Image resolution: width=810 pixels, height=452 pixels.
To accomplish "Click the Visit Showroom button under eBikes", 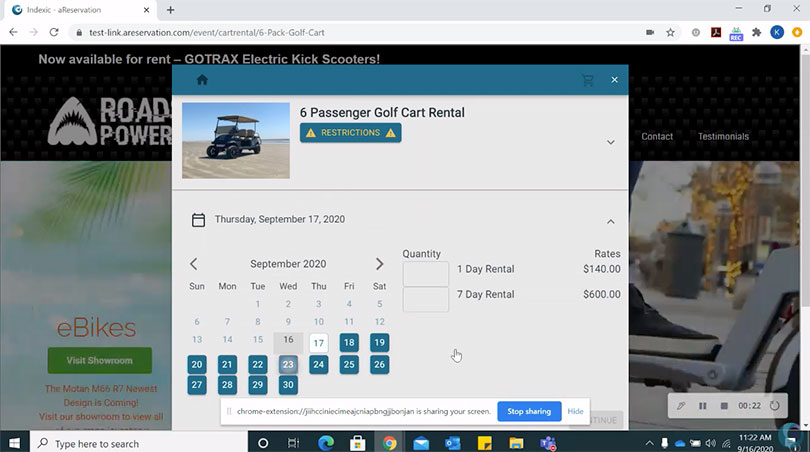I will pos(100,361).
